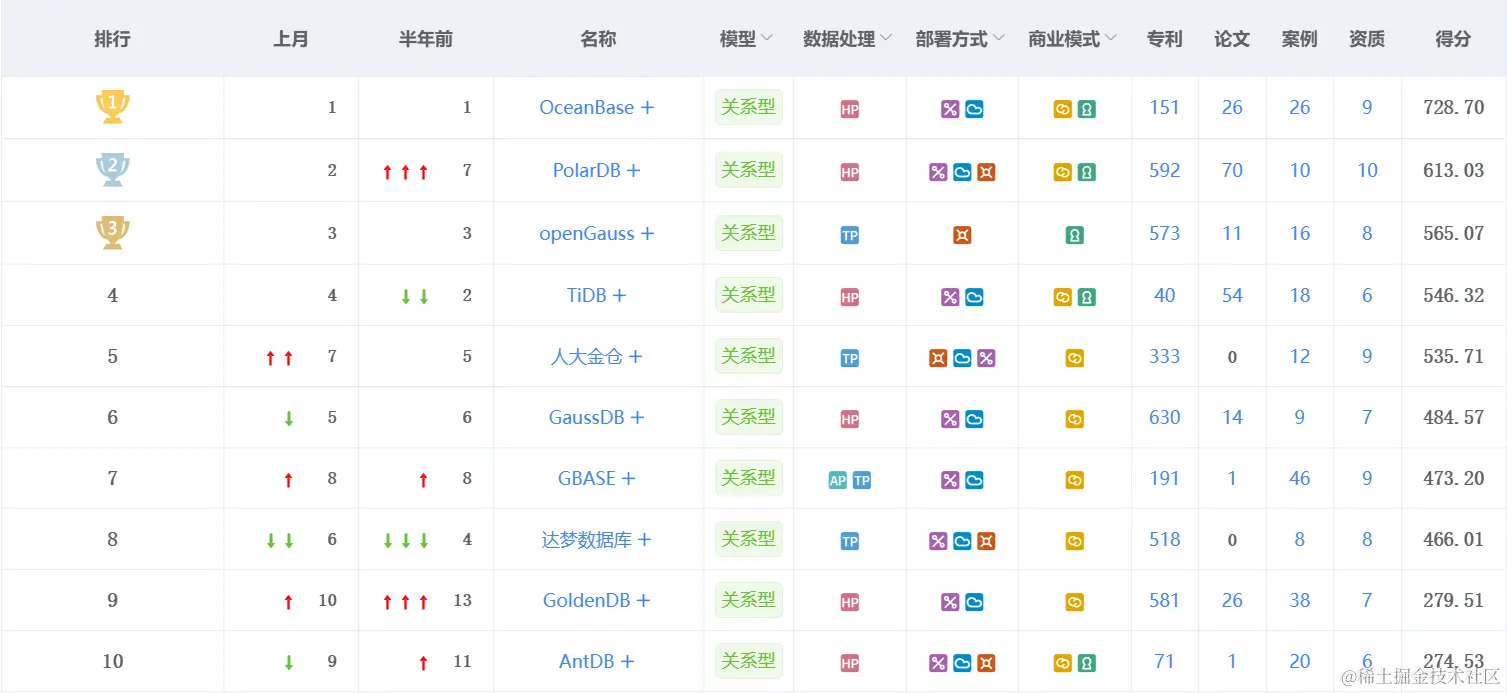Open the AntDB + database link
Screen dimensions: 1507x693
tap(597, 662)
